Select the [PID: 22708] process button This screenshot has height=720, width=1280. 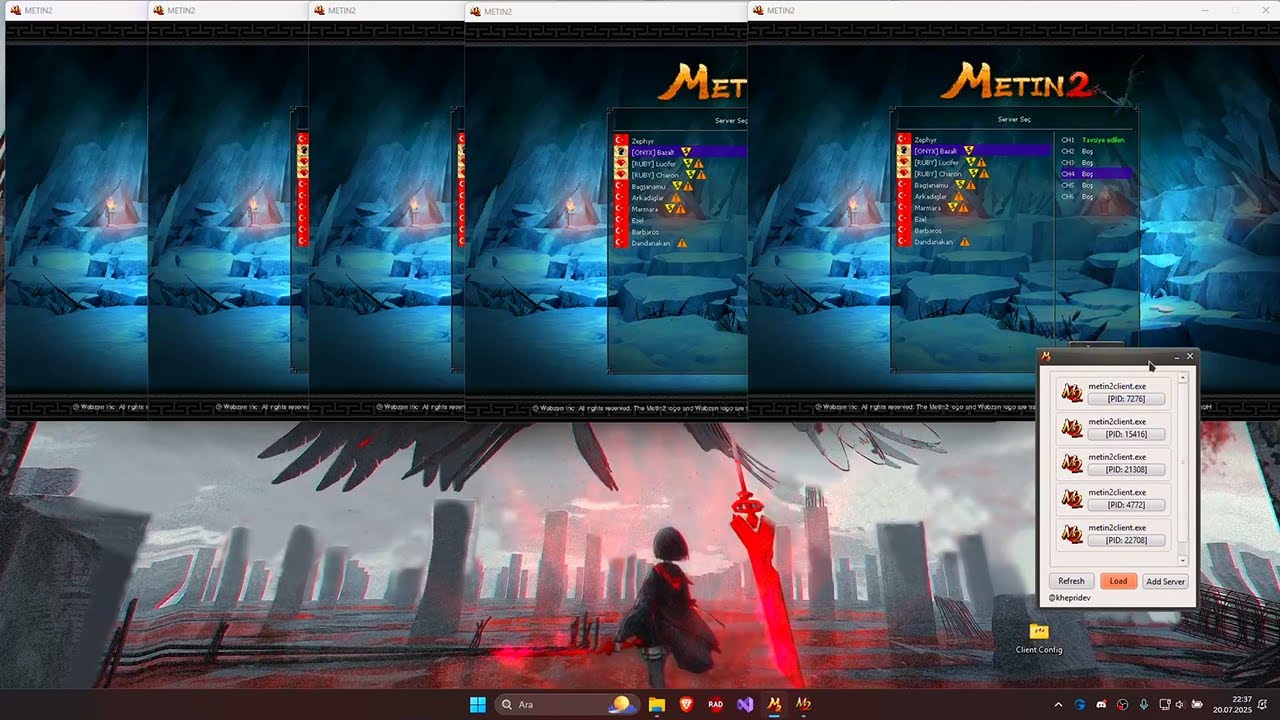1126,541
